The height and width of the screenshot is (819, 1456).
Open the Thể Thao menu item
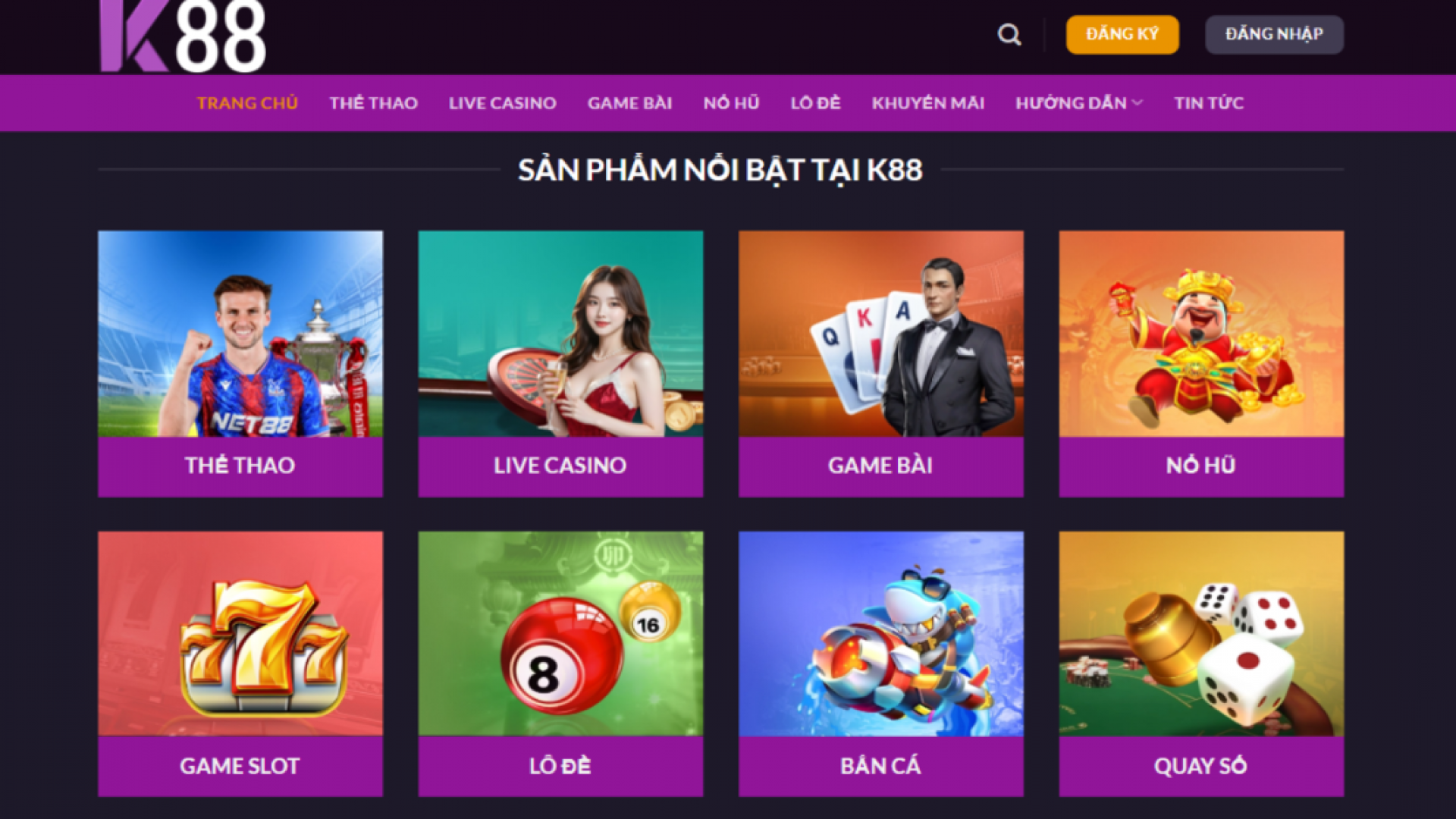[x=373, y=103]
